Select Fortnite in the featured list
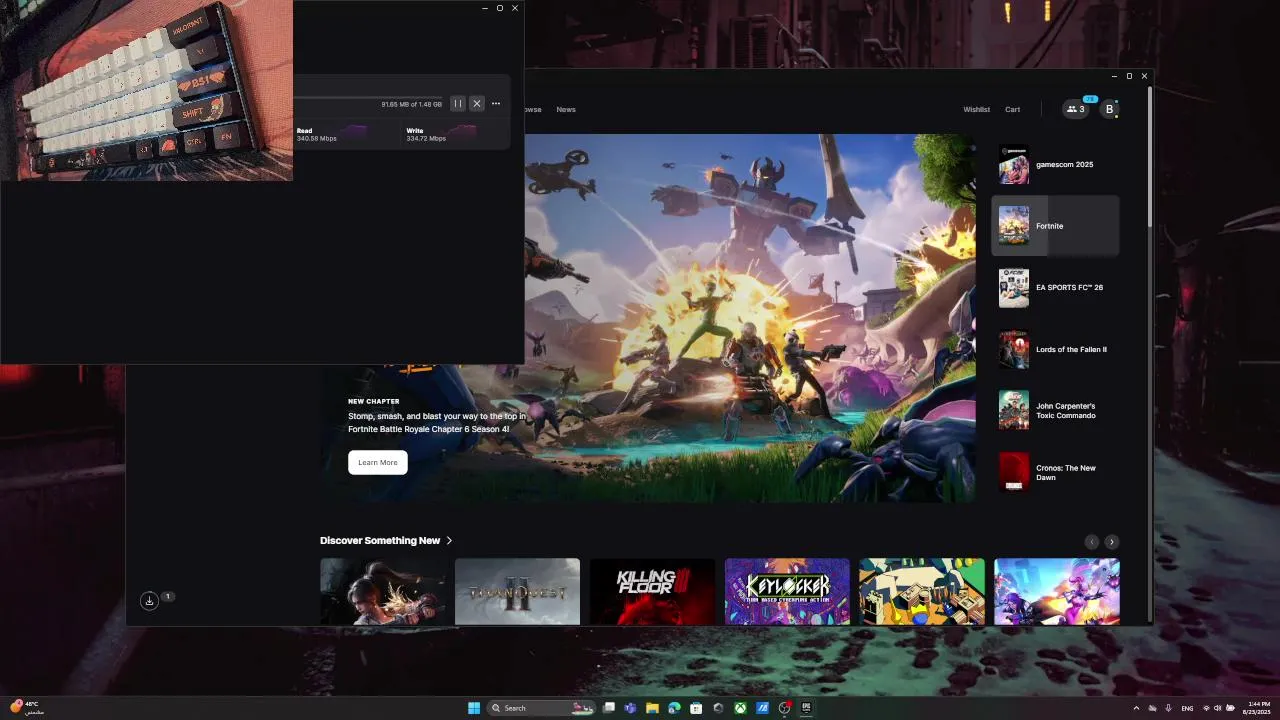Image resolution: width=1280 pixels, height=720 pixels. pos(1055,226)
